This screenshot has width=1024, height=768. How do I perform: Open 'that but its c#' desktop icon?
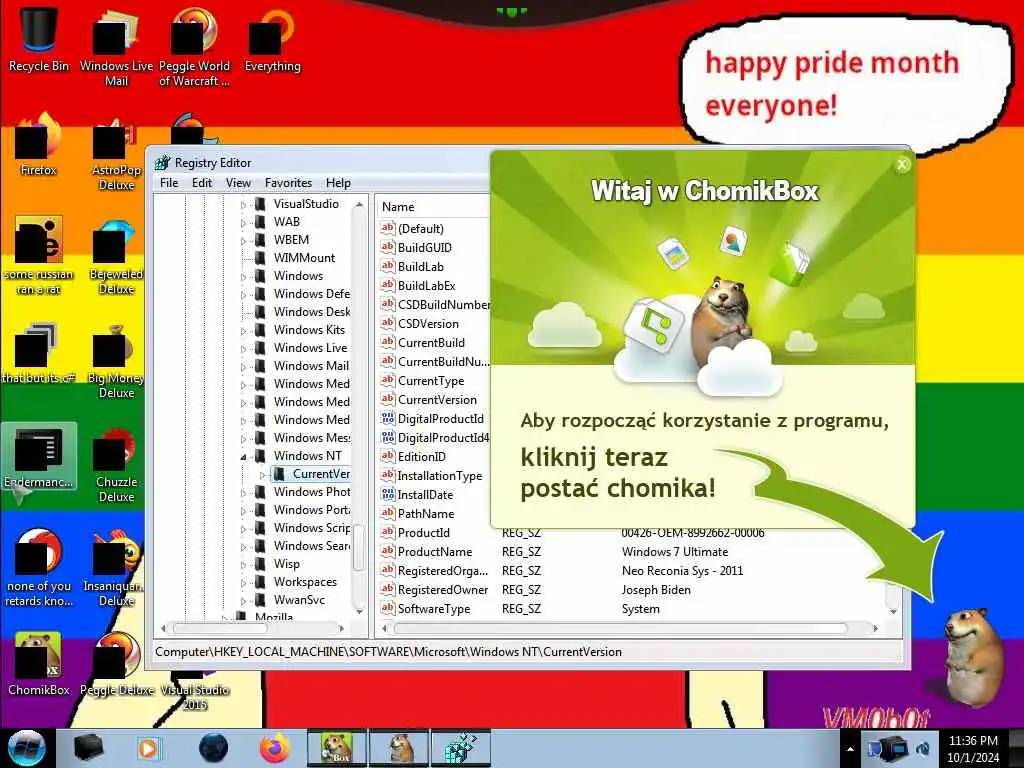point(39,353)
